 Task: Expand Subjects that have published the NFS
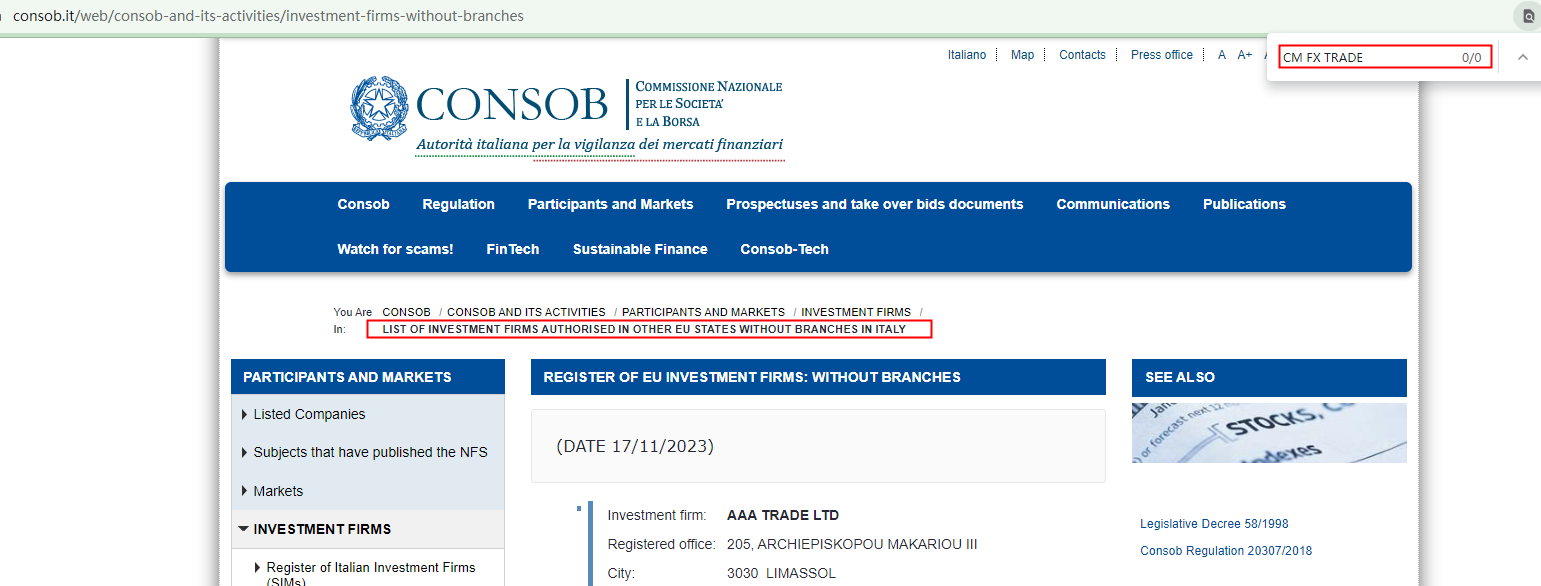pos(368,452)
